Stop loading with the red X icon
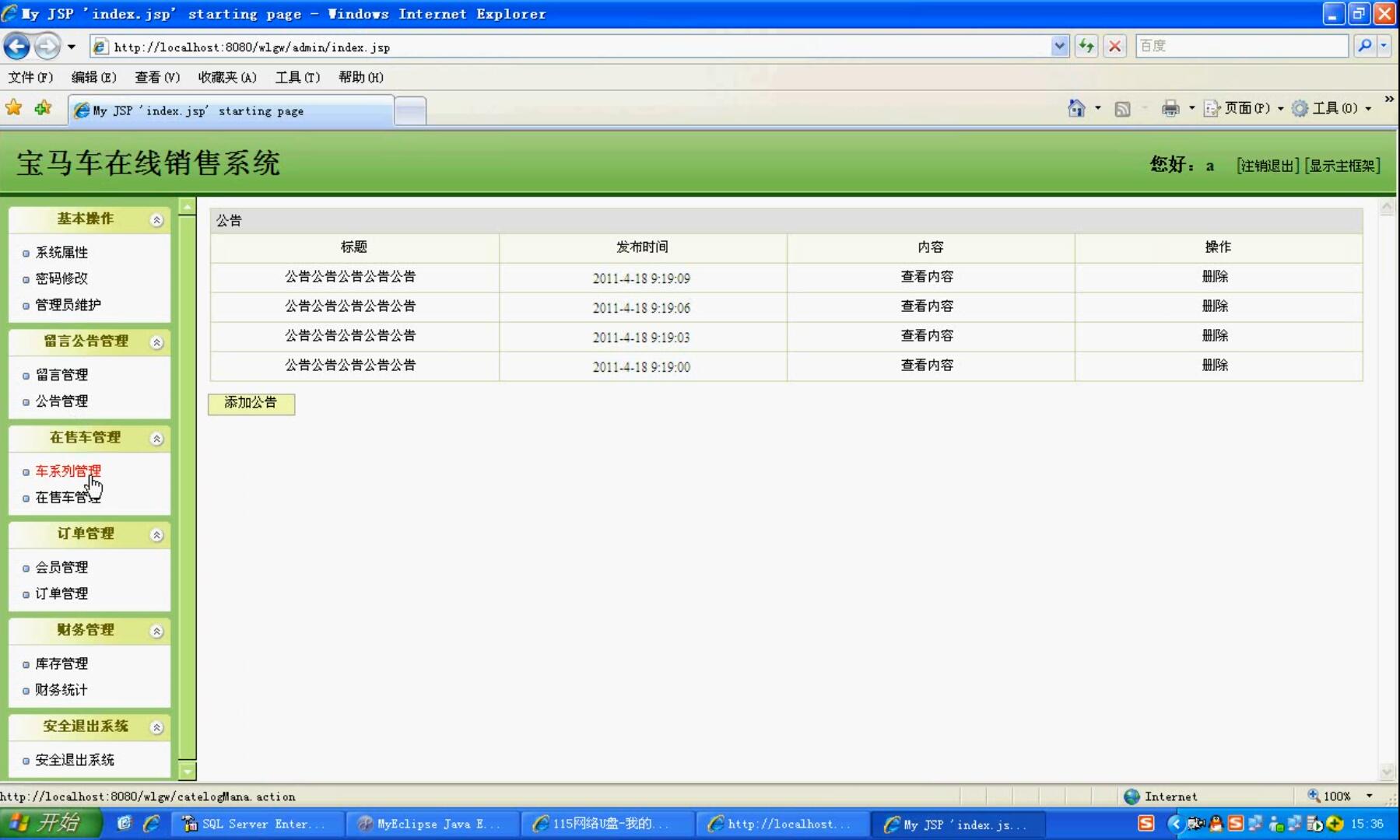Image resolution: width=1400 pixels, height=840 pixels. point(1114,47)
